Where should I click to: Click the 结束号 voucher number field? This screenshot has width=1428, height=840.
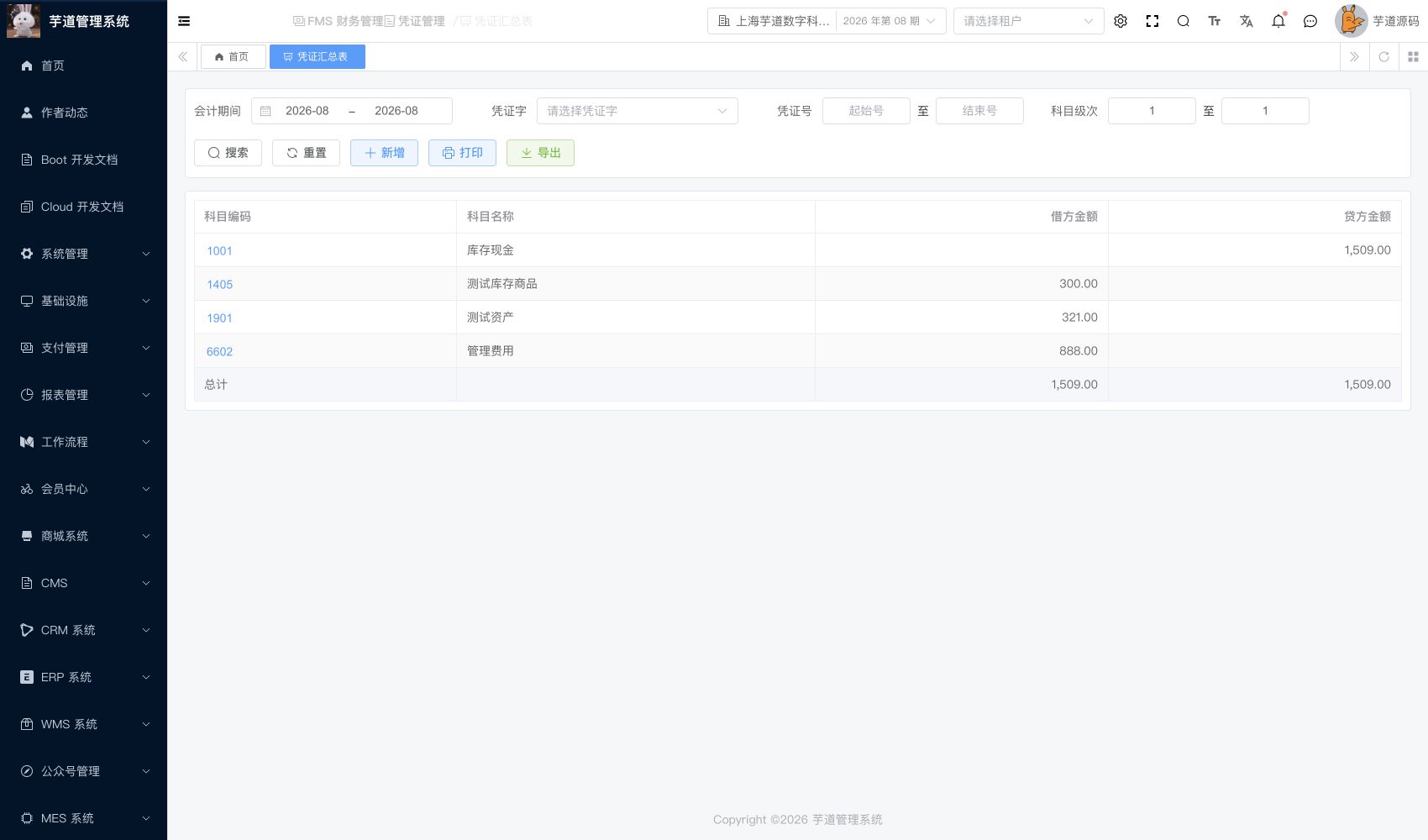pyautogui.click(x=979, y=111)
